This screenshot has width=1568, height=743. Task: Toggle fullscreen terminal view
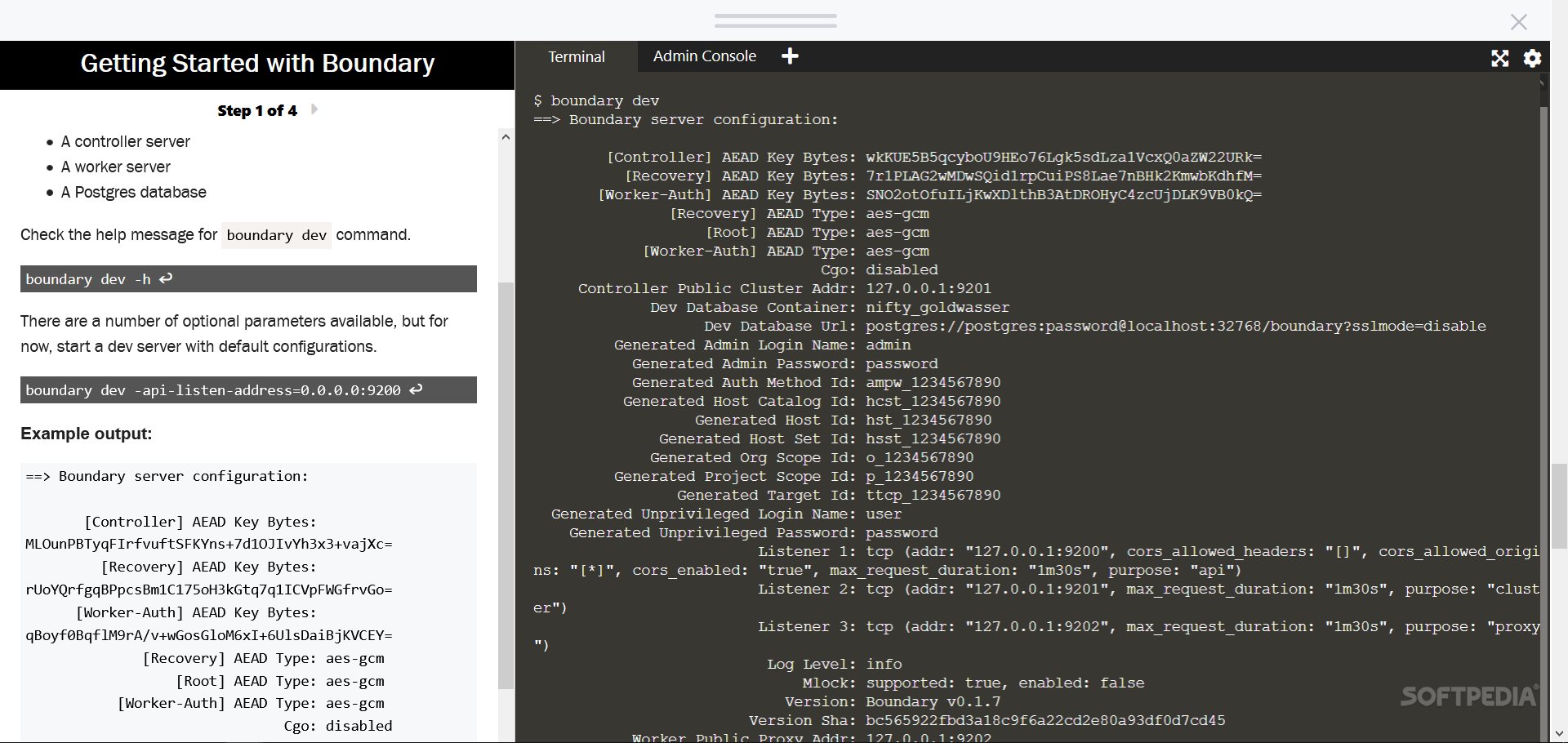[x=1500, y=58]
